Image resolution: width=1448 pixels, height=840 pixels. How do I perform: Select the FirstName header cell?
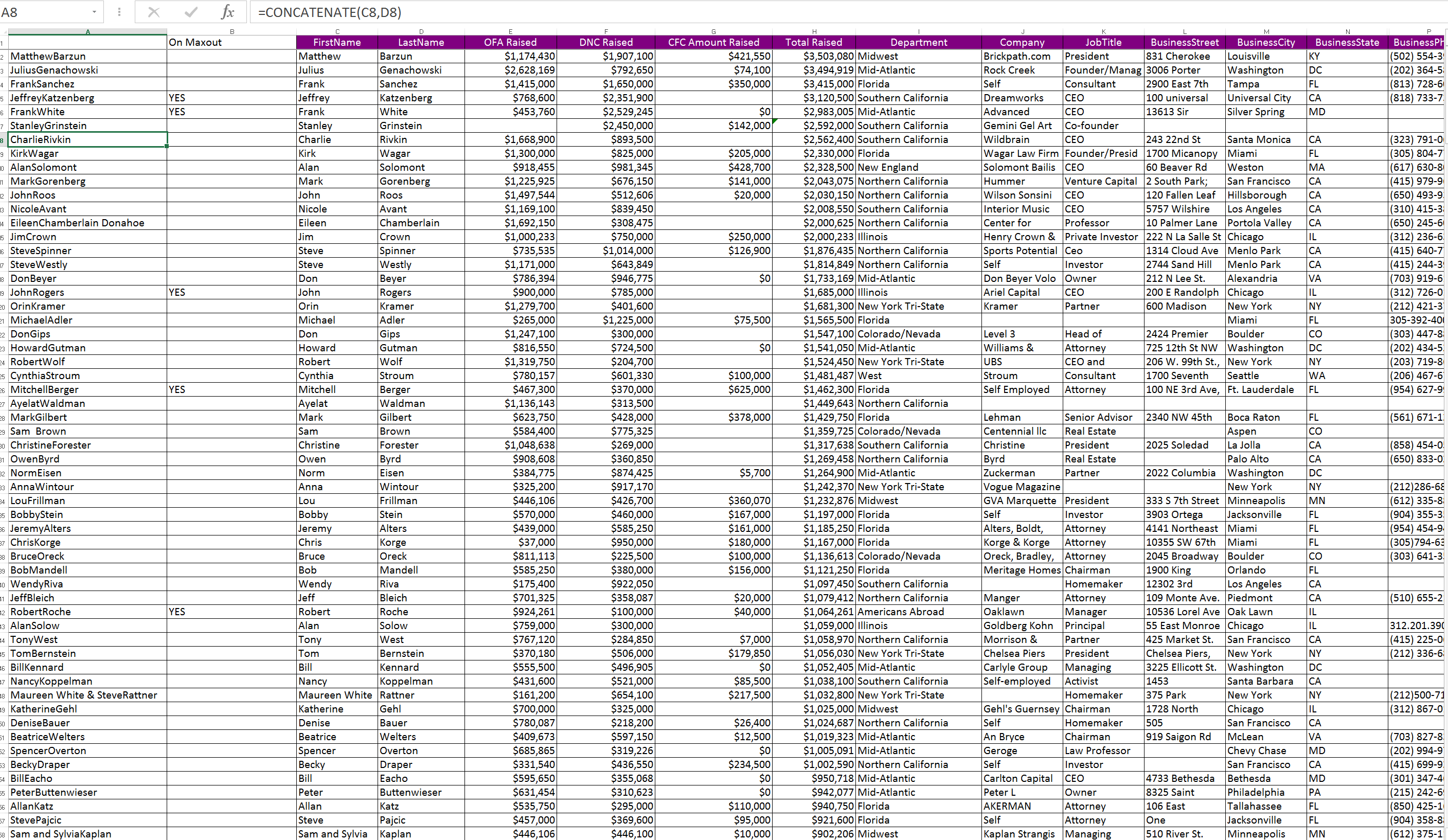click(337, 43)
